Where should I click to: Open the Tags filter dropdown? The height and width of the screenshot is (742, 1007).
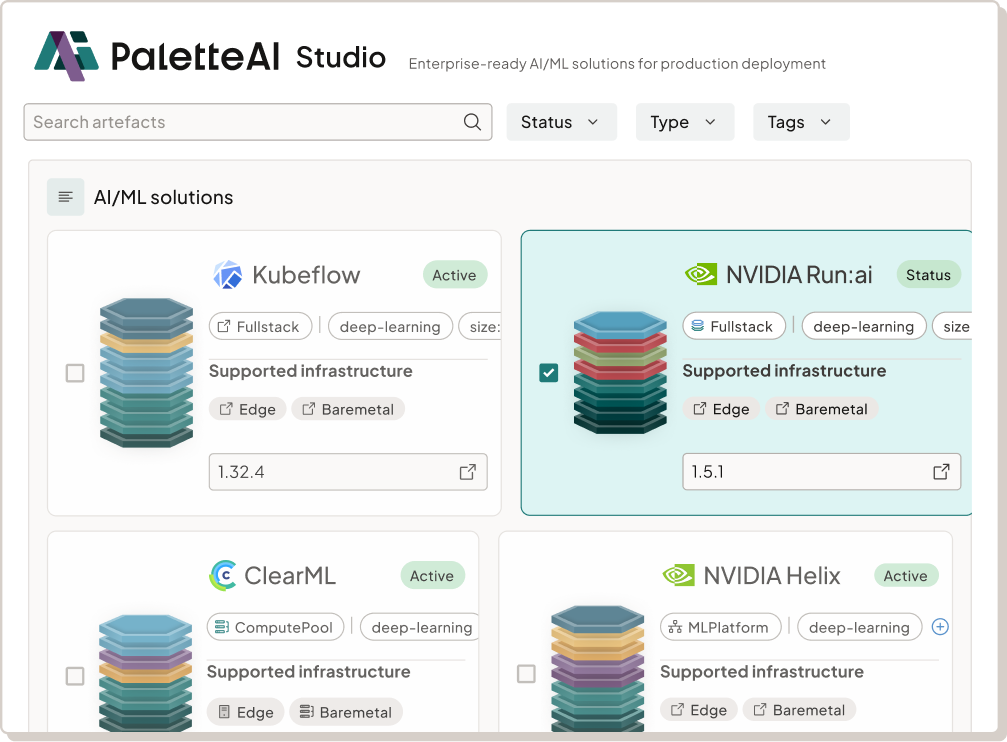800,121
